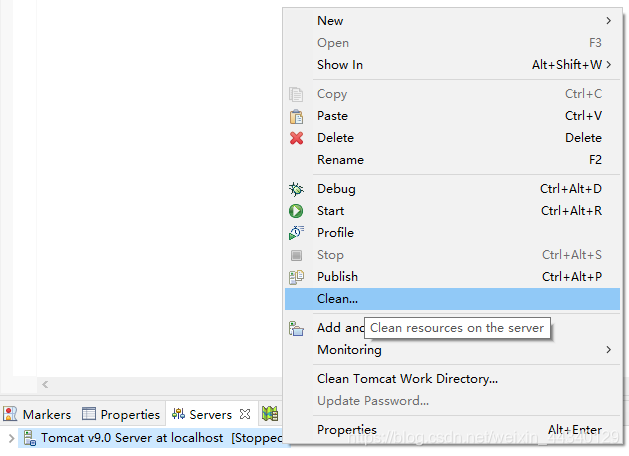Select Rename in the context menu
This screenshot has width=629, height=456.
[x=340, y=160]
